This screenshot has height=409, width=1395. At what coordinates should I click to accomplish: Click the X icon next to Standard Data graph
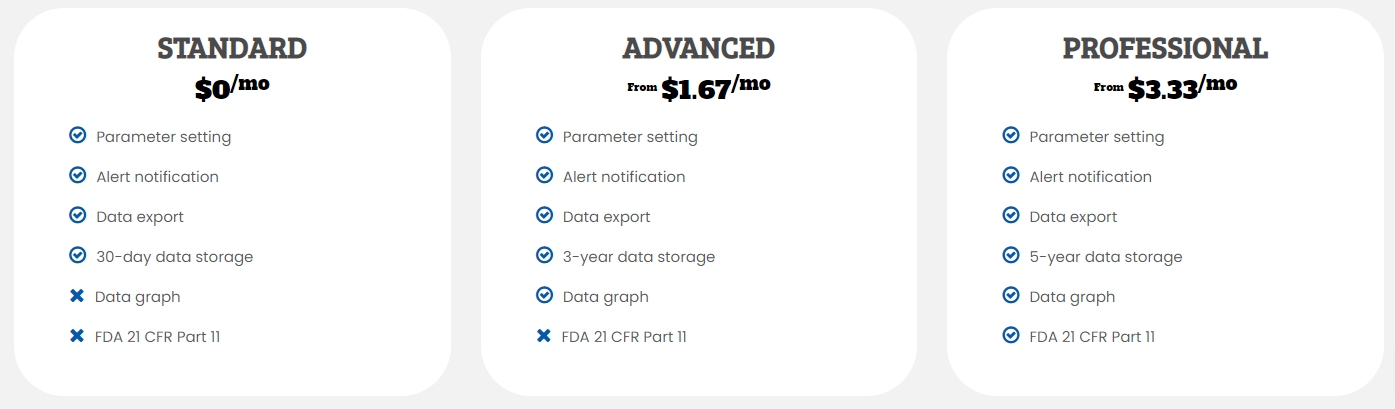pyautogui.click(x=77, y=296)
